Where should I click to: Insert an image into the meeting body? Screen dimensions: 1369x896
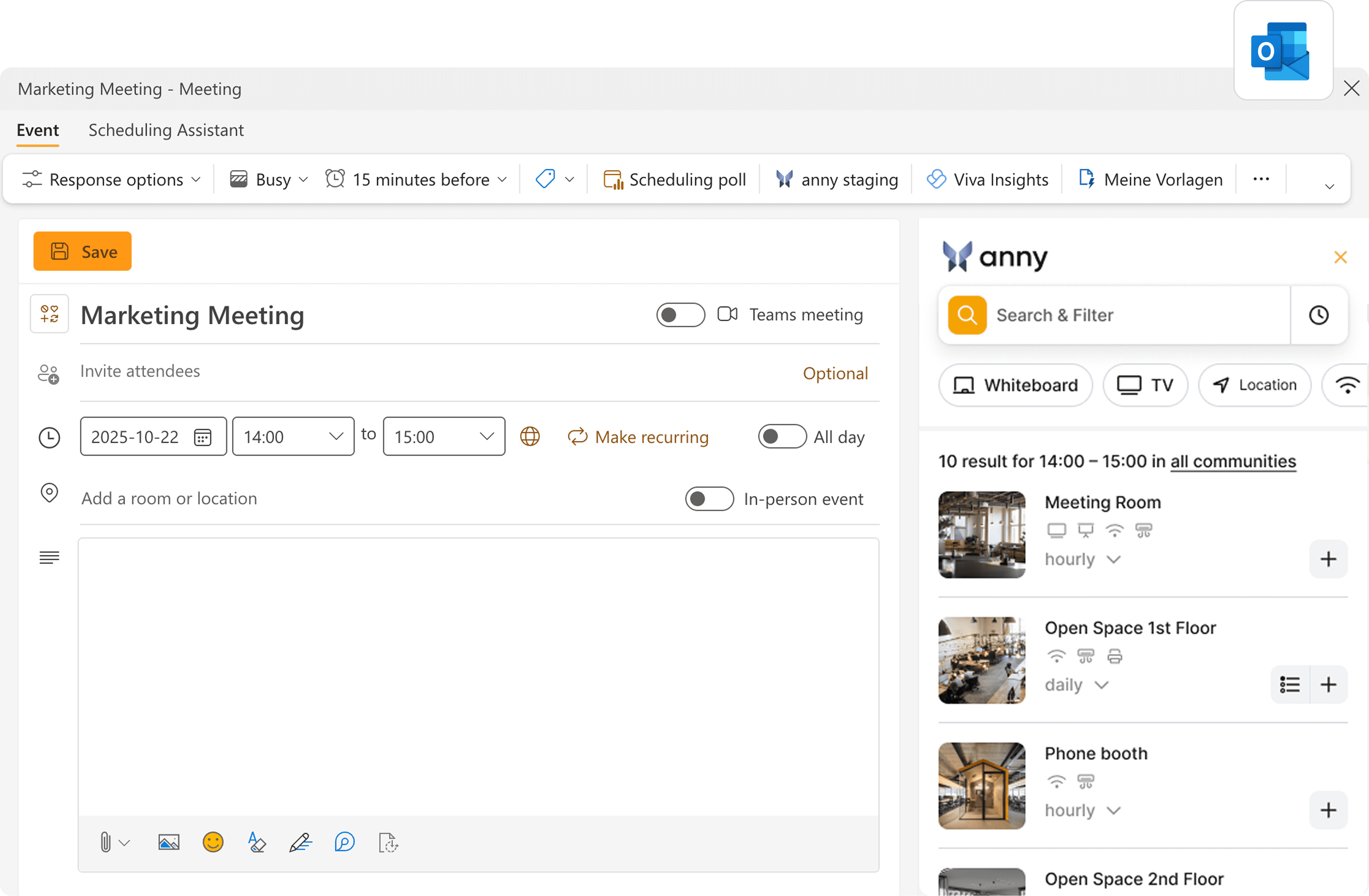168,842
